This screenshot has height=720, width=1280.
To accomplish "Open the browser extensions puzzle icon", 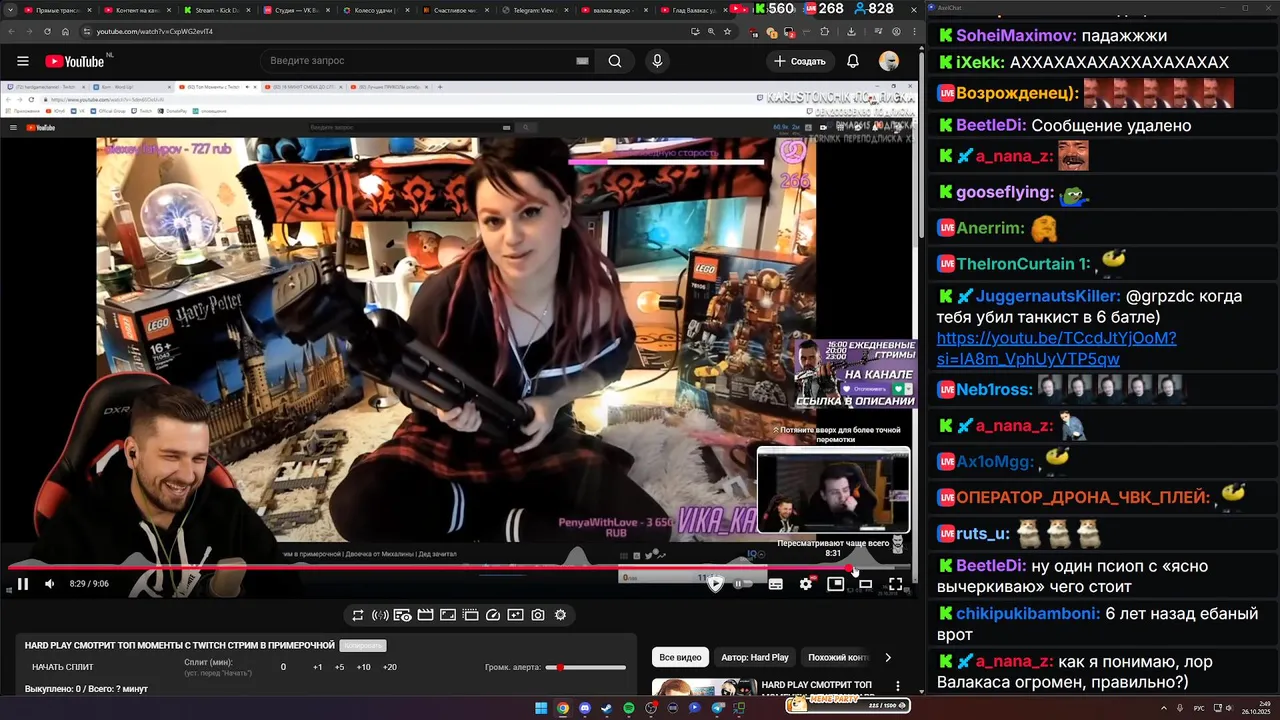I will click(x=824, y=31).
